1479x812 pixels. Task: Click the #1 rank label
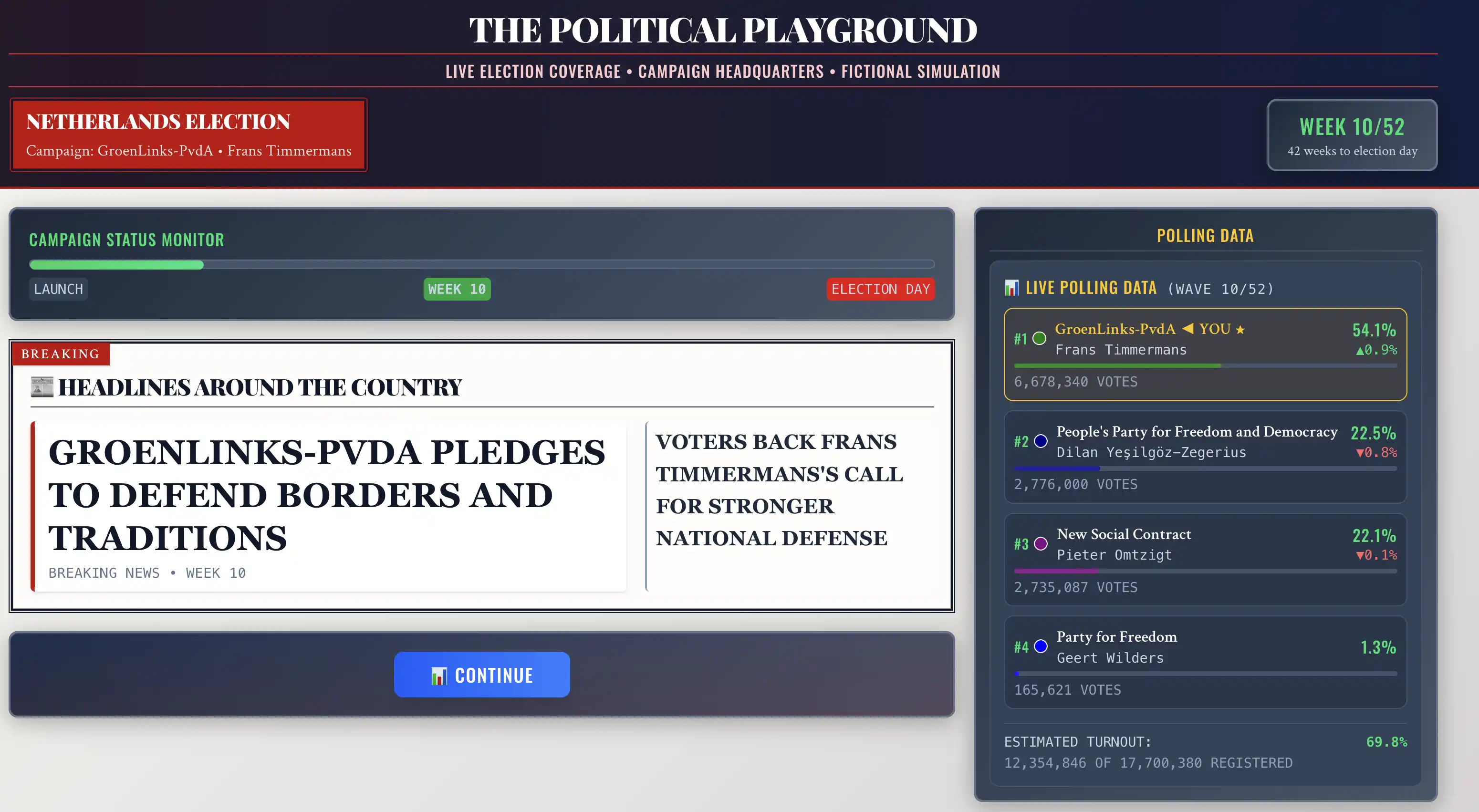tap(1020, 339)
